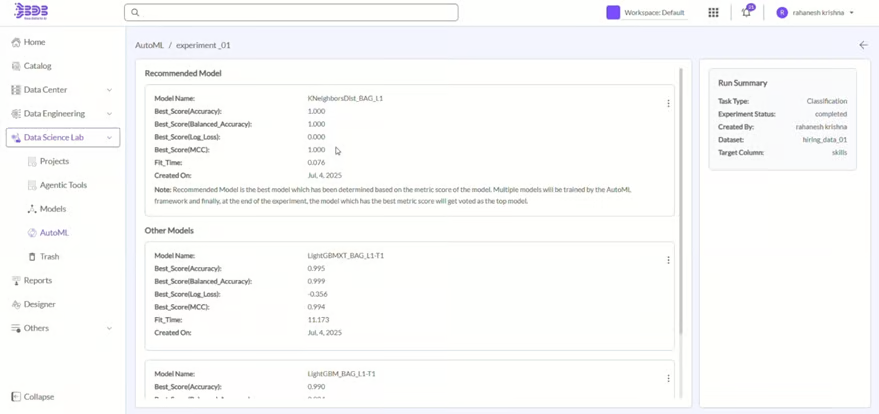The height and width of the screenshot is (414, 879).
Task: Click the user avatar icon
Action: [782, 13]
